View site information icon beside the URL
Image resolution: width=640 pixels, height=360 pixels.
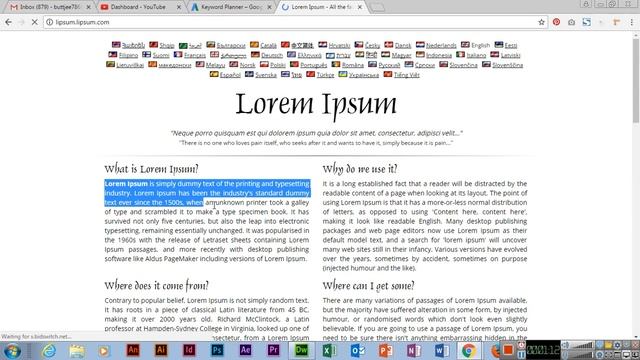tap(49, 22)
